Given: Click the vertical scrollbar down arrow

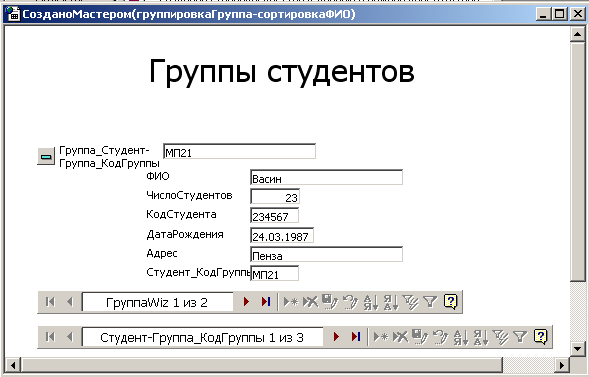Looking at the screenshot, I should point(577,348).
